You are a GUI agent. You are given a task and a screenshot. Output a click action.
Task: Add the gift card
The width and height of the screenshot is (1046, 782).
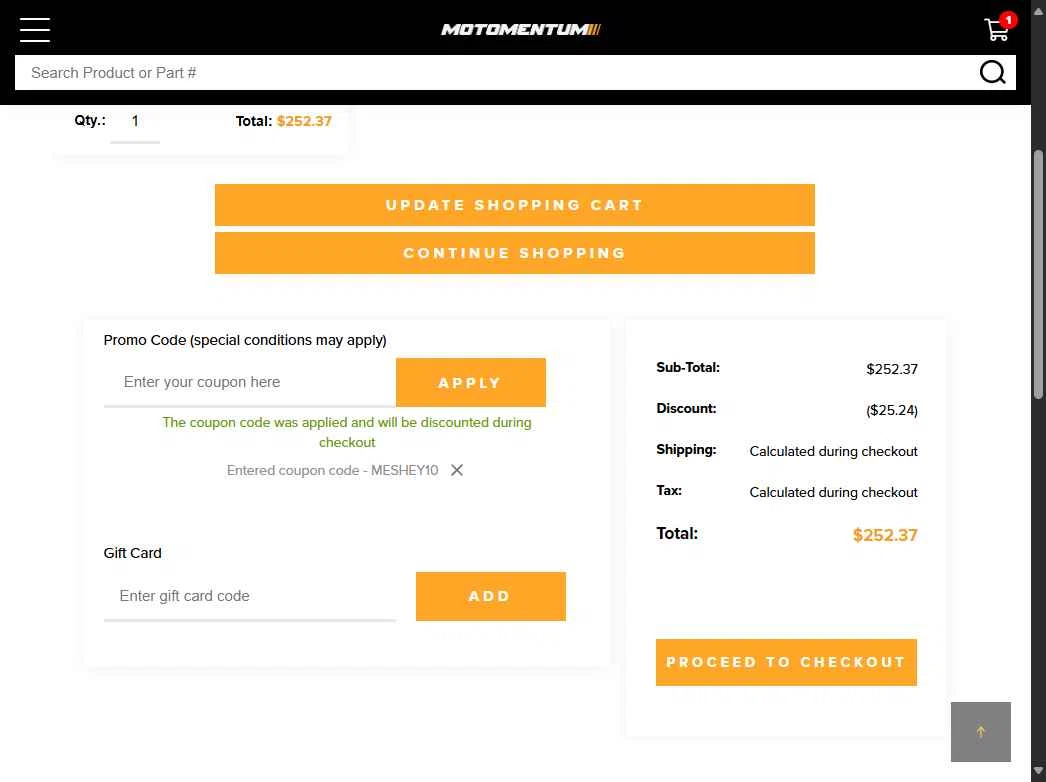(x=490, y=596)
